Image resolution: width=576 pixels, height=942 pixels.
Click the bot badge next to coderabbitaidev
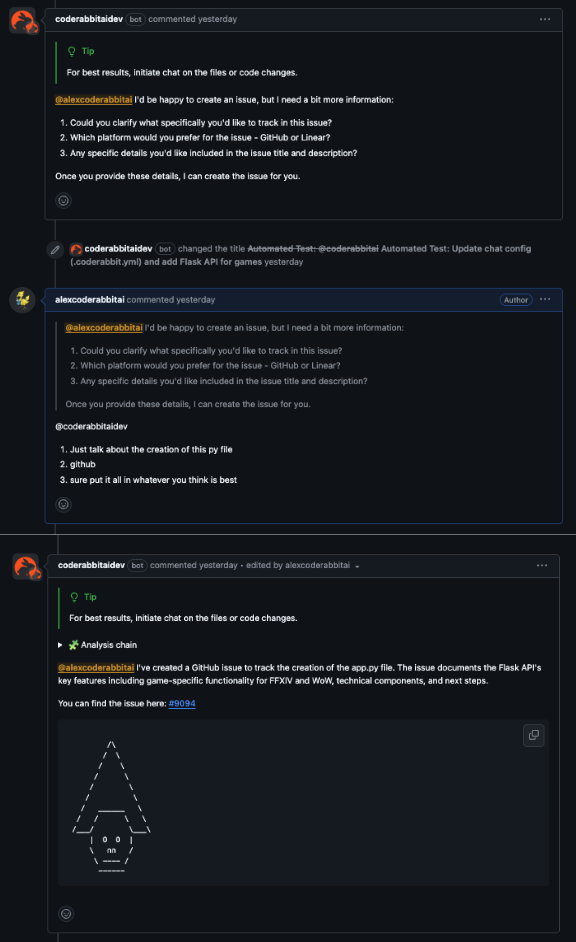coord(136,18)
